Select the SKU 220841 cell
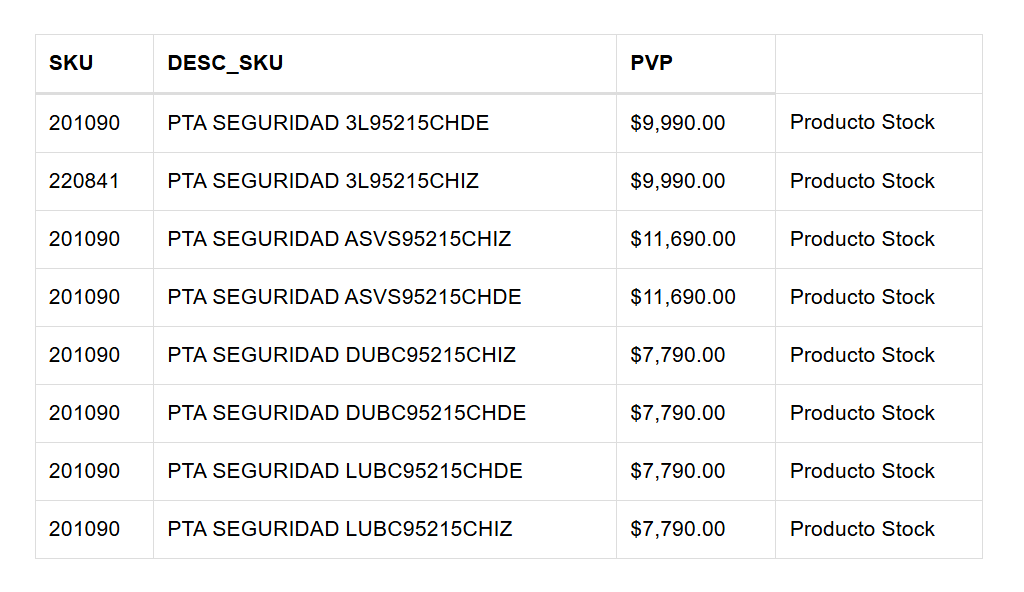Image resolution: width=1024 pixels, height=592 pixels. coord(84,181)
